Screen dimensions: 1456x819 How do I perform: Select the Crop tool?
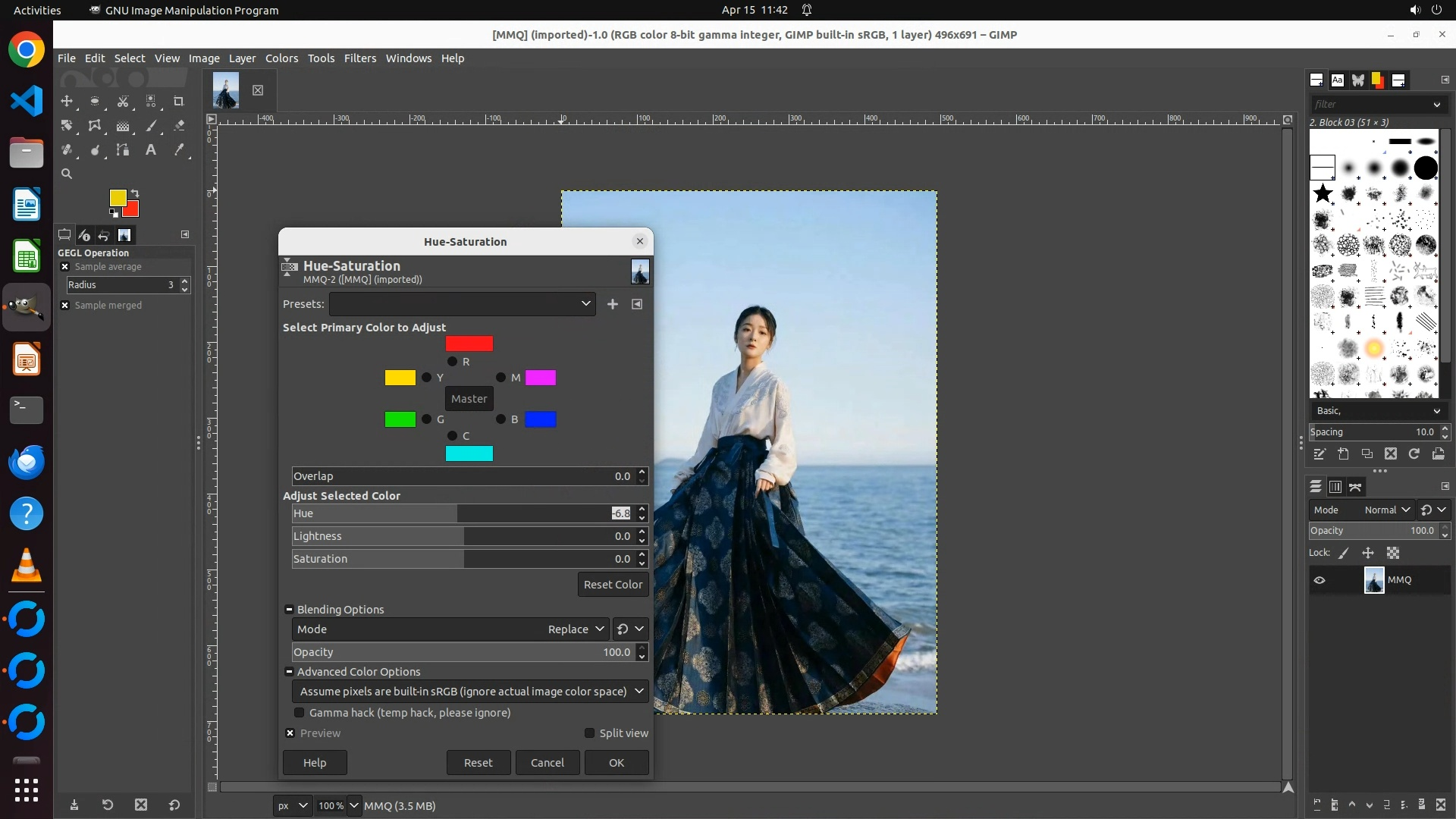179,101
